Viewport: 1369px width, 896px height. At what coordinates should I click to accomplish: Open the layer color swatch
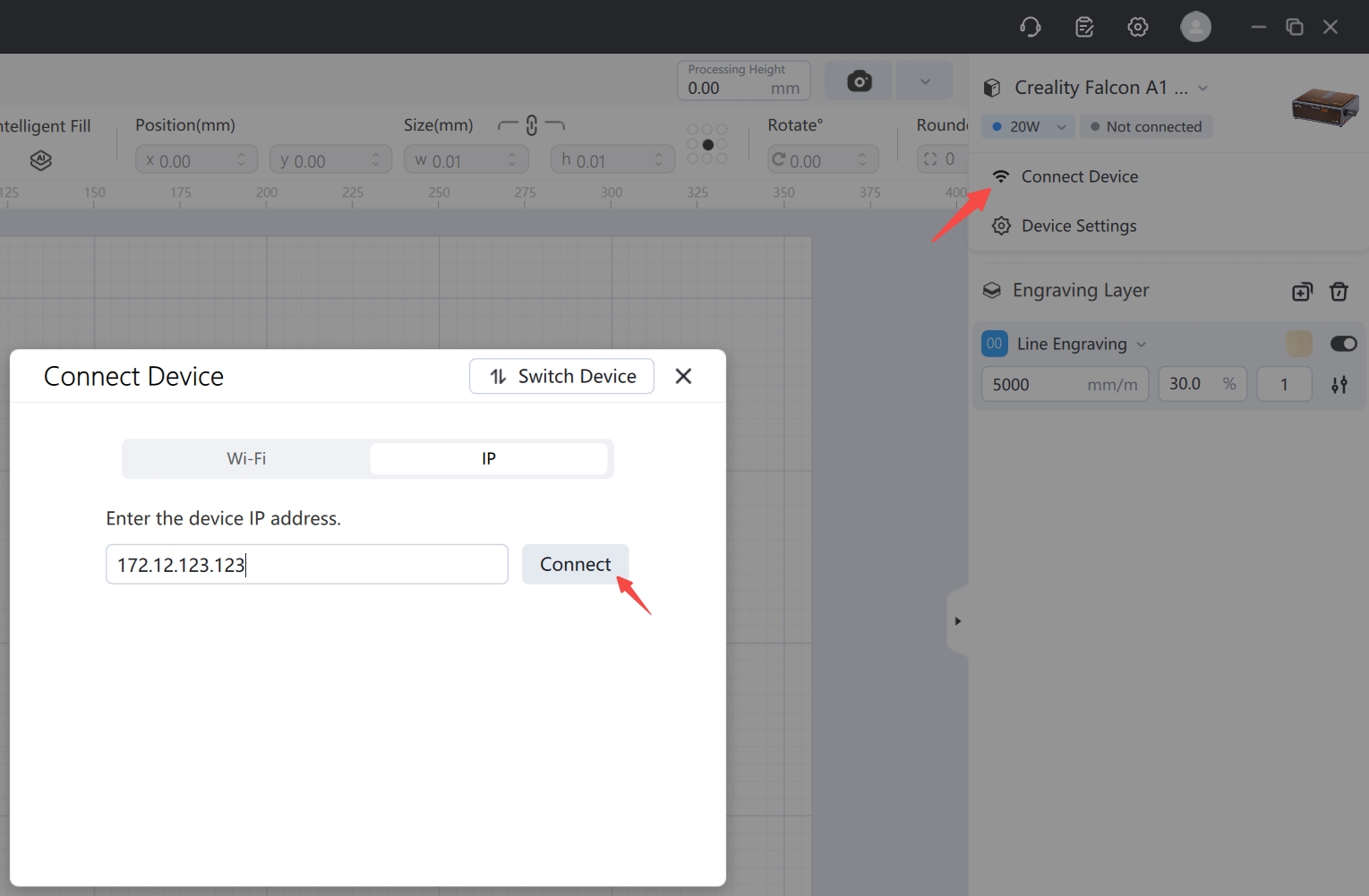tap(1299, 344)
